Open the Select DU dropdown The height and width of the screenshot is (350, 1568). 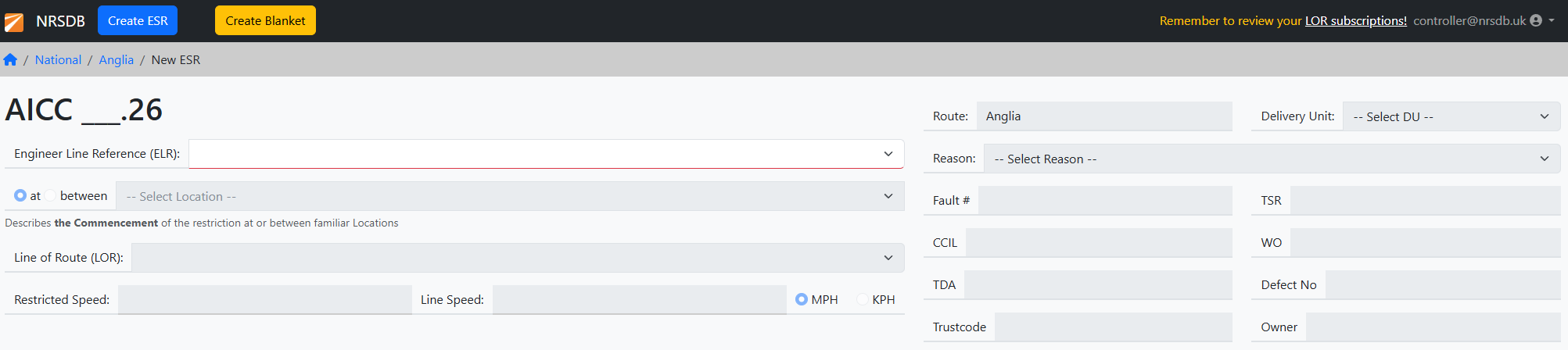[x=1451, y=116]
